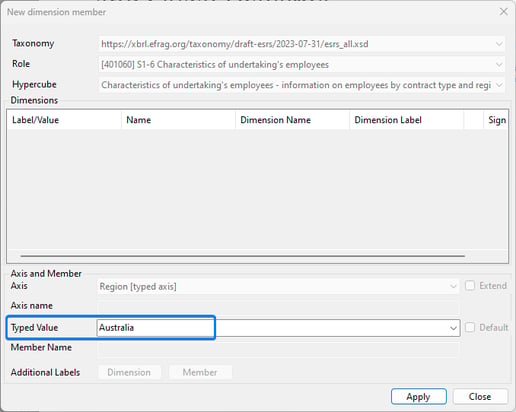Image resolution: width=516 pixels, height=412 pixels.
Task: Click the Apply button
Action: 419,397
